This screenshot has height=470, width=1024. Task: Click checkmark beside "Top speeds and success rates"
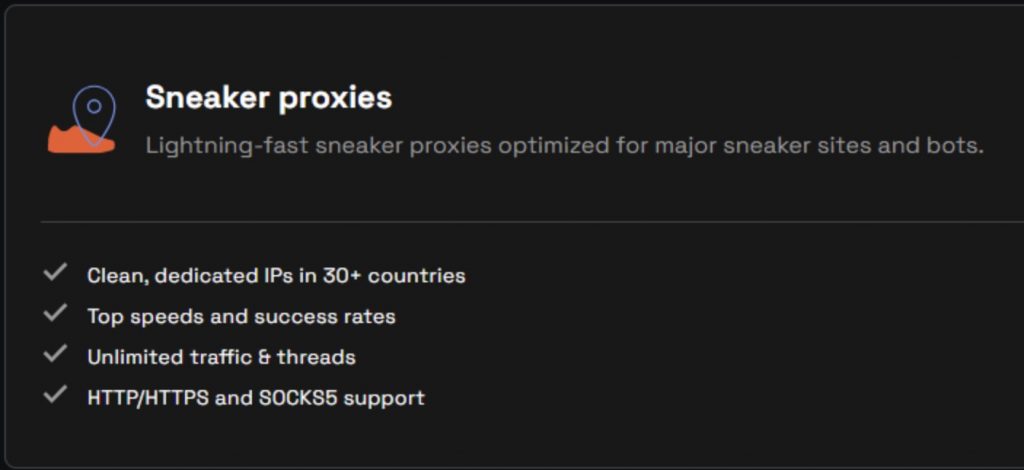pyautogui.click(x=55, y=313)
